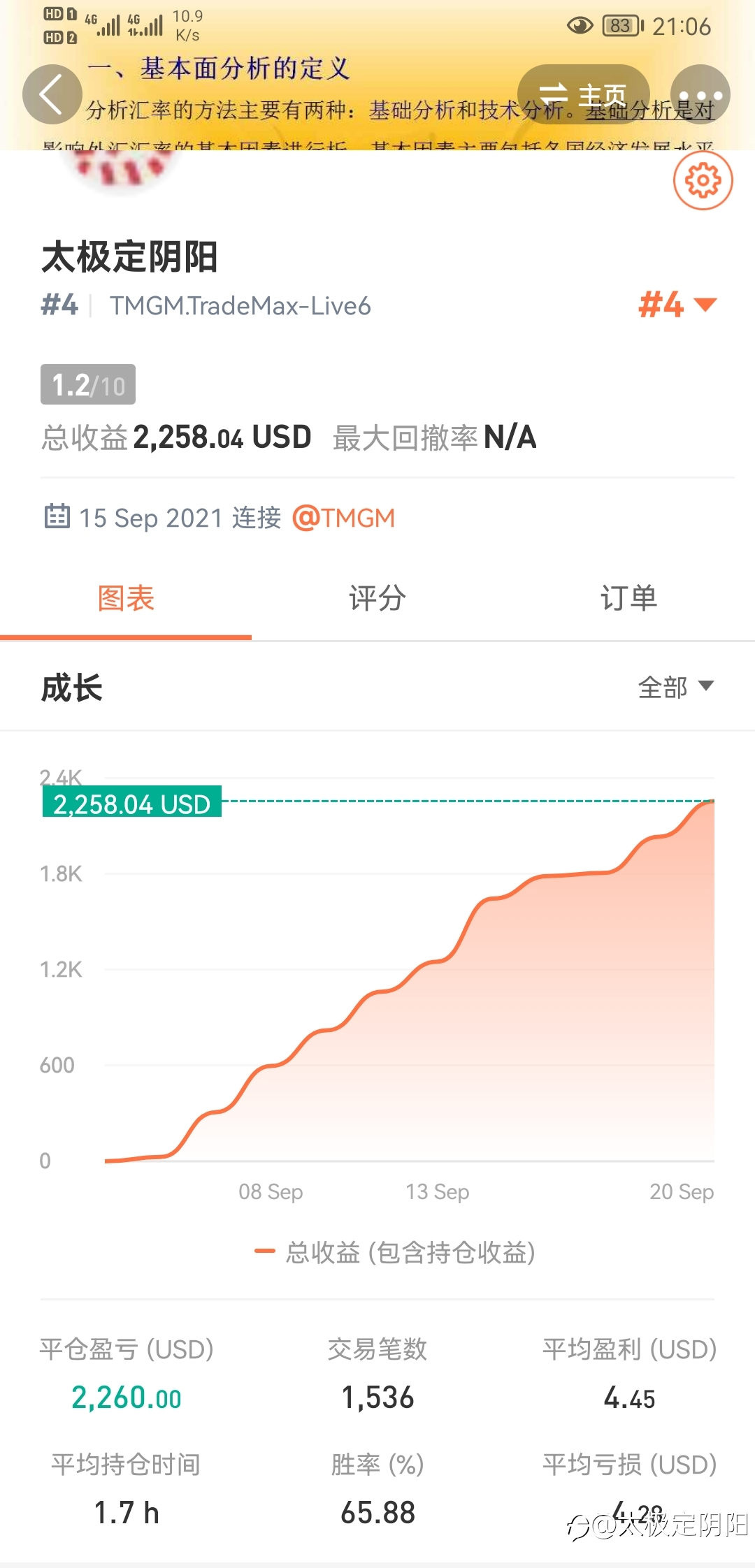Switch to the 订单 tab

[x=629, y=598]
